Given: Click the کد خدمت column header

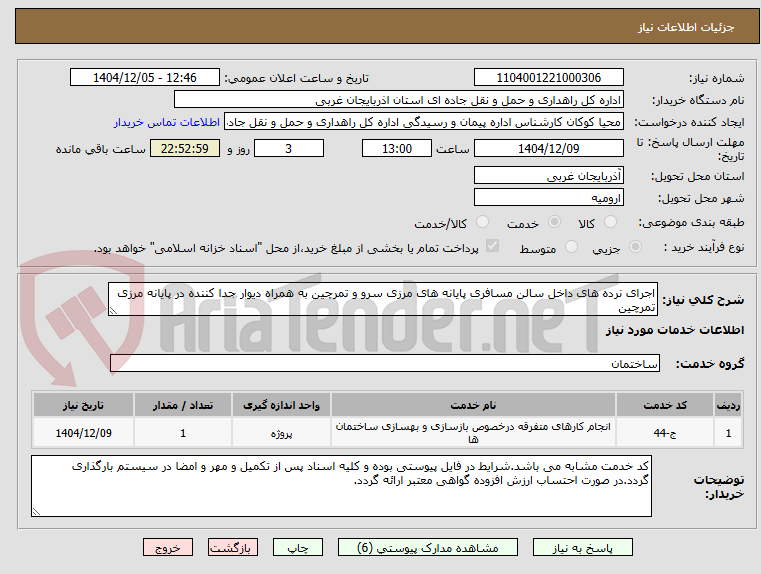Looking at the screenshot, I should point(665,405).
